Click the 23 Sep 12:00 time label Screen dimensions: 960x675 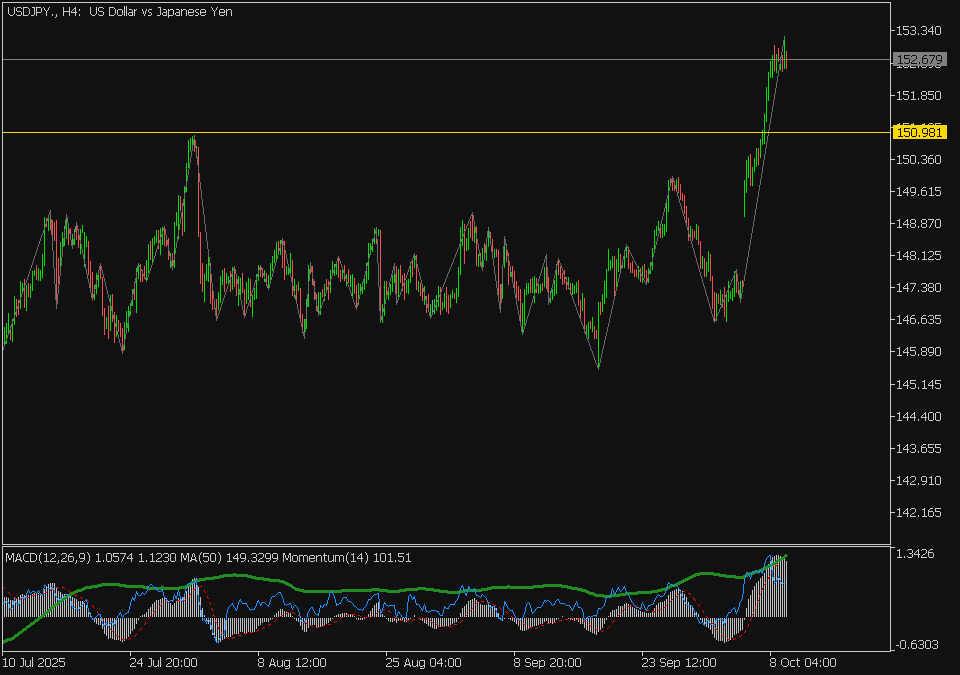(680, 662)
